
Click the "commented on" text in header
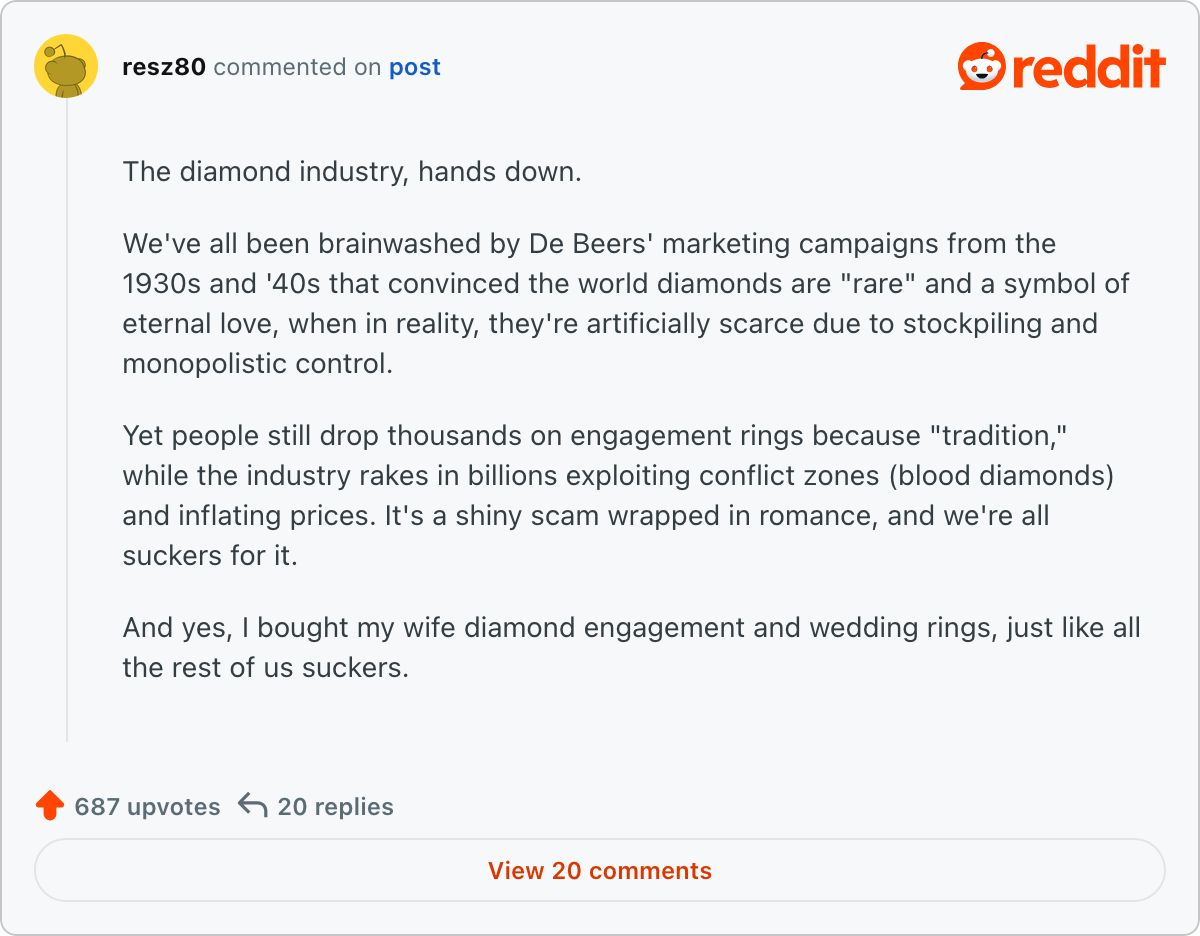pyautogui.click(x=297, y=67)
